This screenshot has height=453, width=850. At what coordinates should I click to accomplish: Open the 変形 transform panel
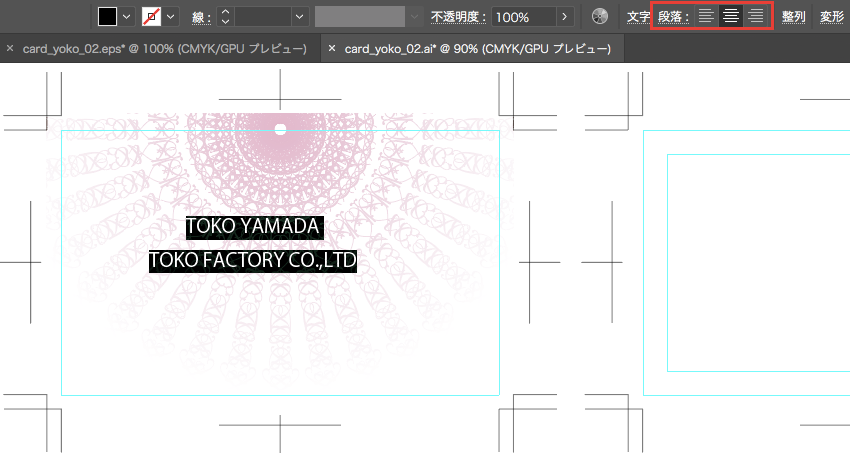tap(832, 17)
